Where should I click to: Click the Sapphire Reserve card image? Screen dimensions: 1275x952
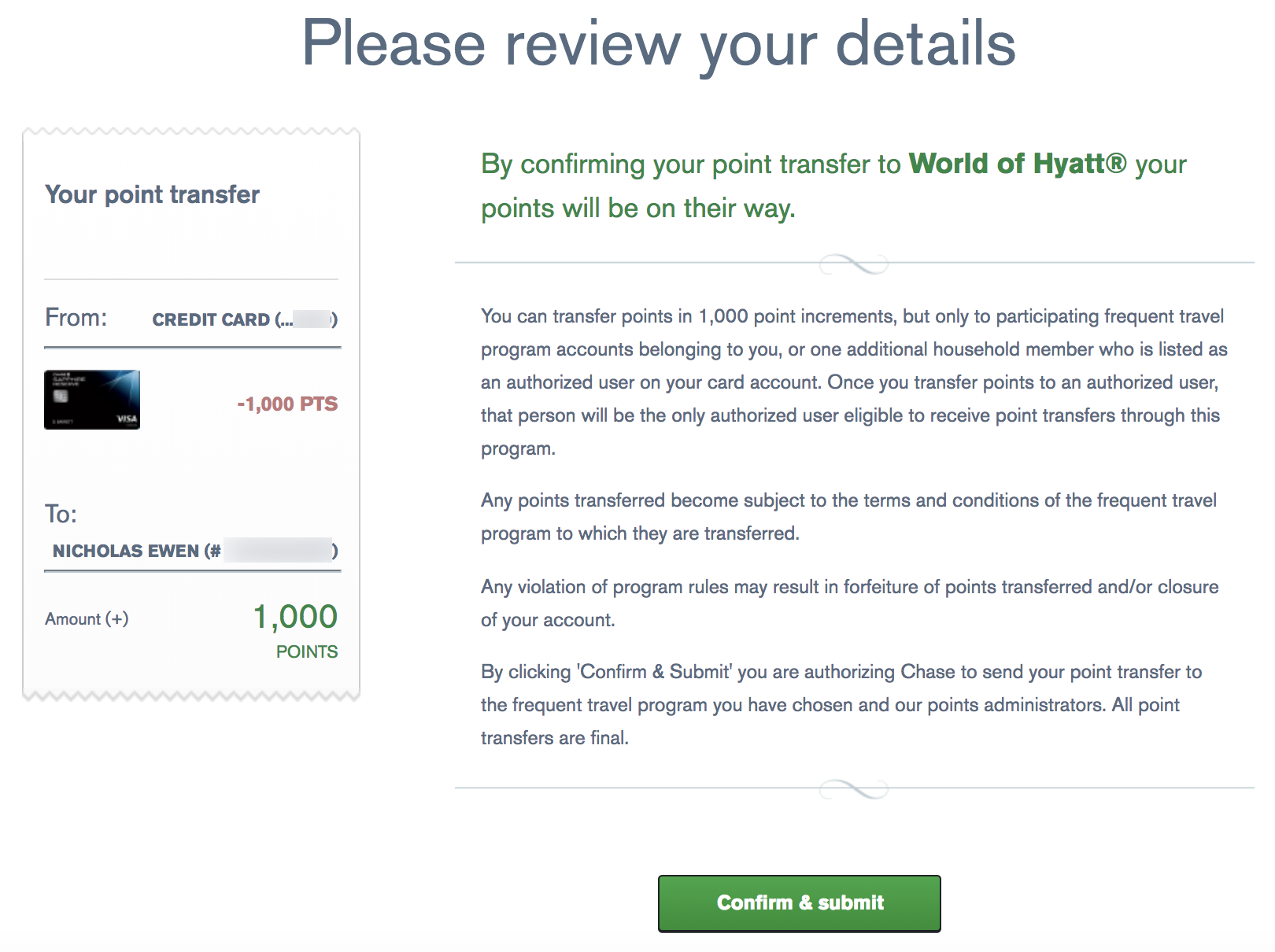pyautogui.click(x=92, y=400)
